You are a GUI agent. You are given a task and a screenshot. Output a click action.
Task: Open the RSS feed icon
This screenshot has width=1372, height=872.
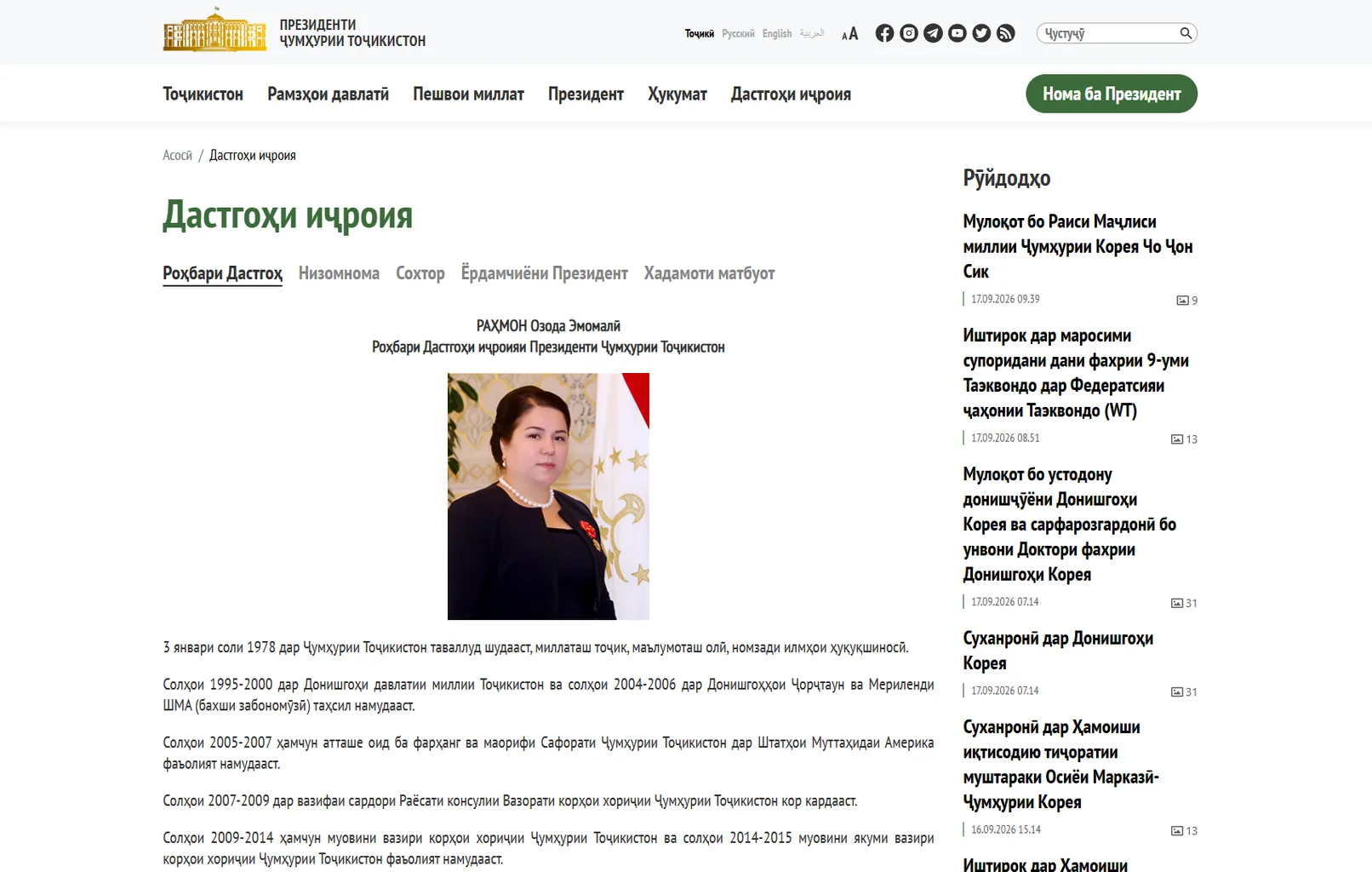point(1006,33)
